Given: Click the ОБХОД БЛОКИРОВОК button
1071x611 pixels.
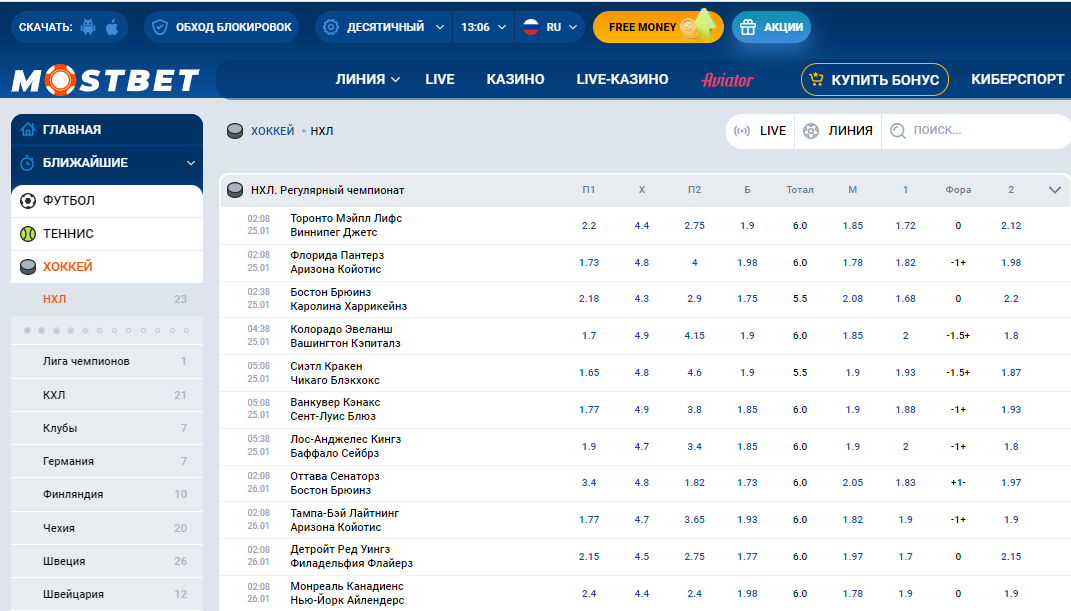Looking at the screenshot, I should pyautogui.click(x=222, y=27).
